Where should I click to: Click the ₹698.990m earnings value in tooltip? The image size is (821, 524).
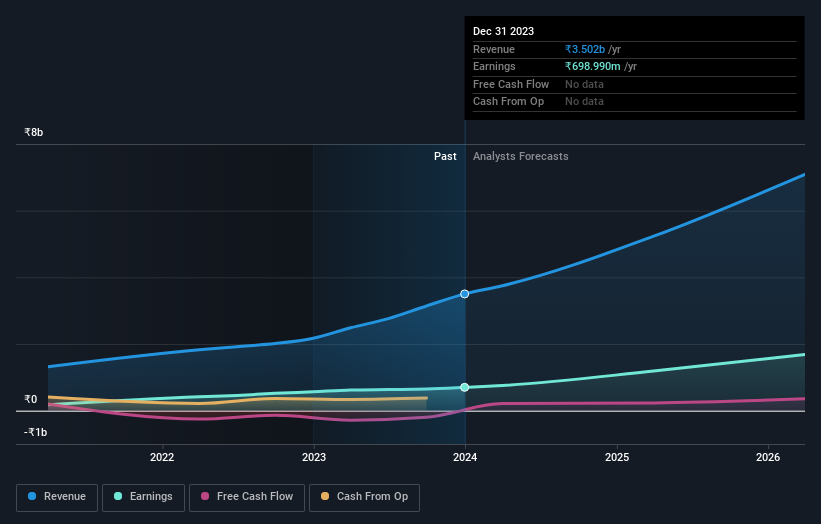593,66
